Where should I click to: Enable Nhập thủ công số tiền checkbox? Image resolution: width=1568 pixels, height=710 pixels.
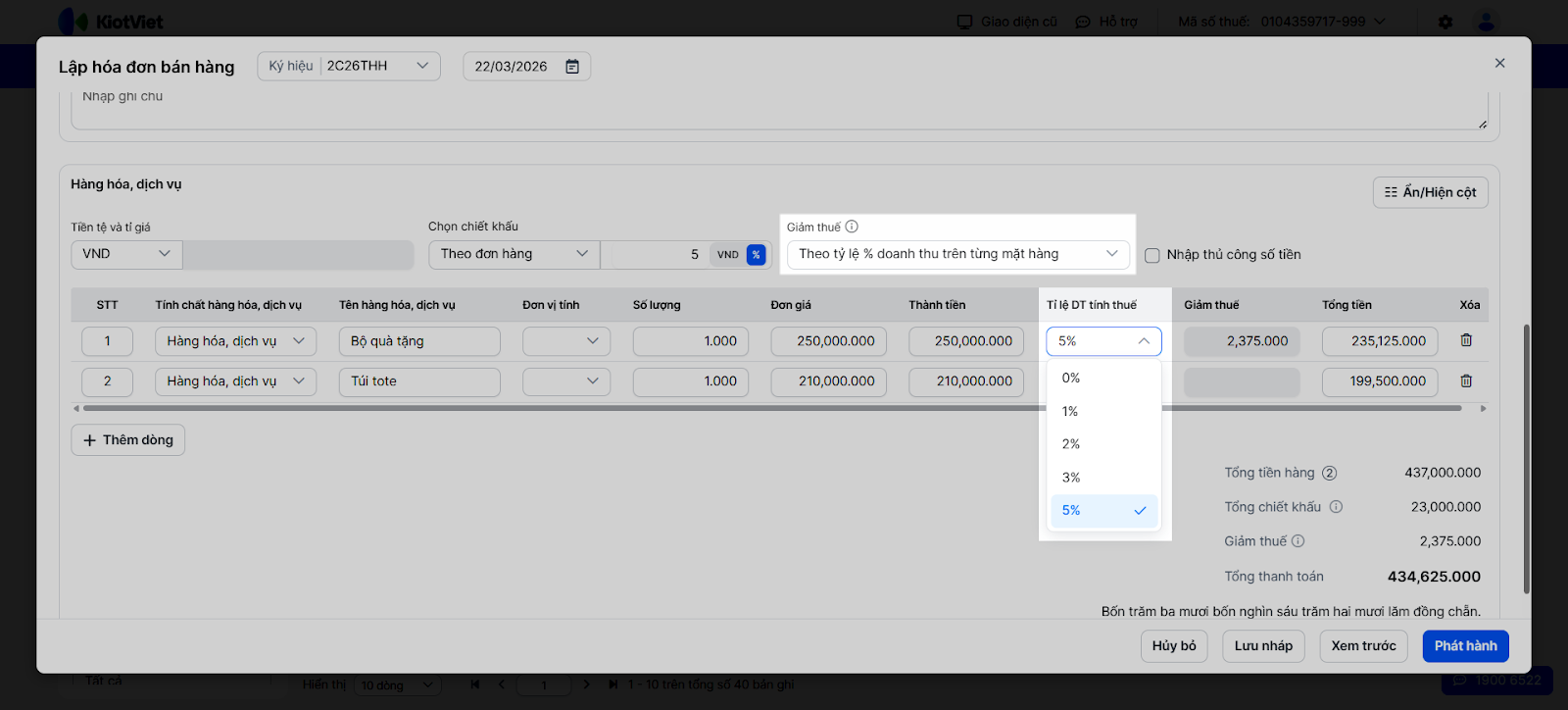[1152, 255]
